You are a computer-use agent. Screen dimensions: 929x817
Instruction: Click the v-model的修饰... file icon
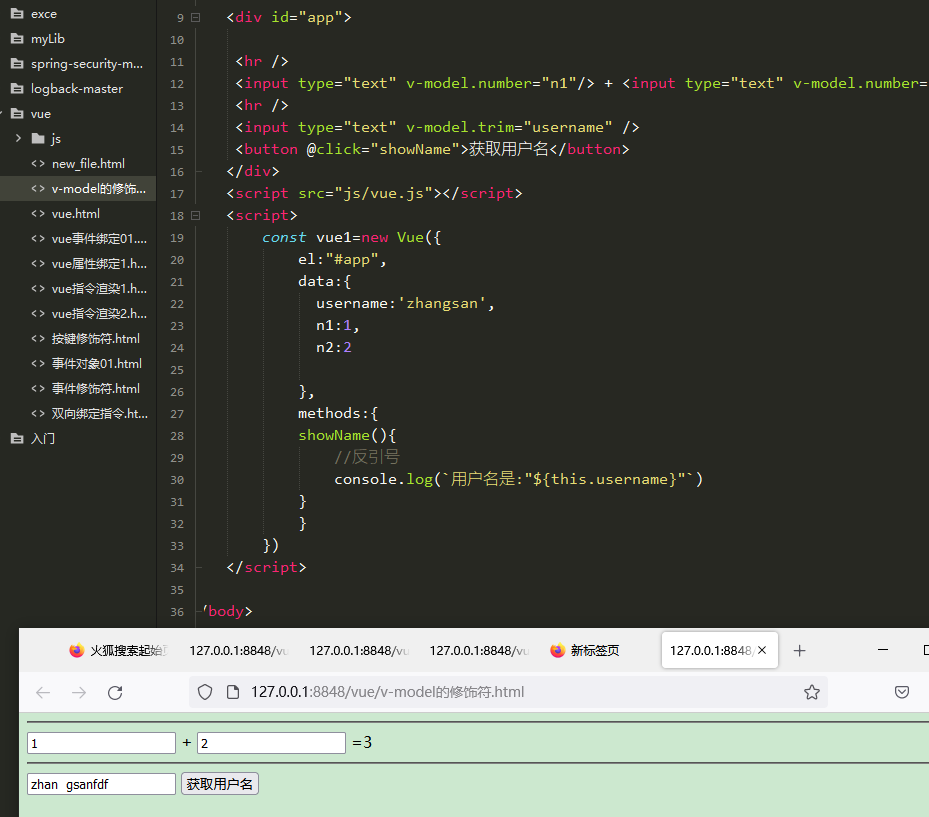coord(38,188)
